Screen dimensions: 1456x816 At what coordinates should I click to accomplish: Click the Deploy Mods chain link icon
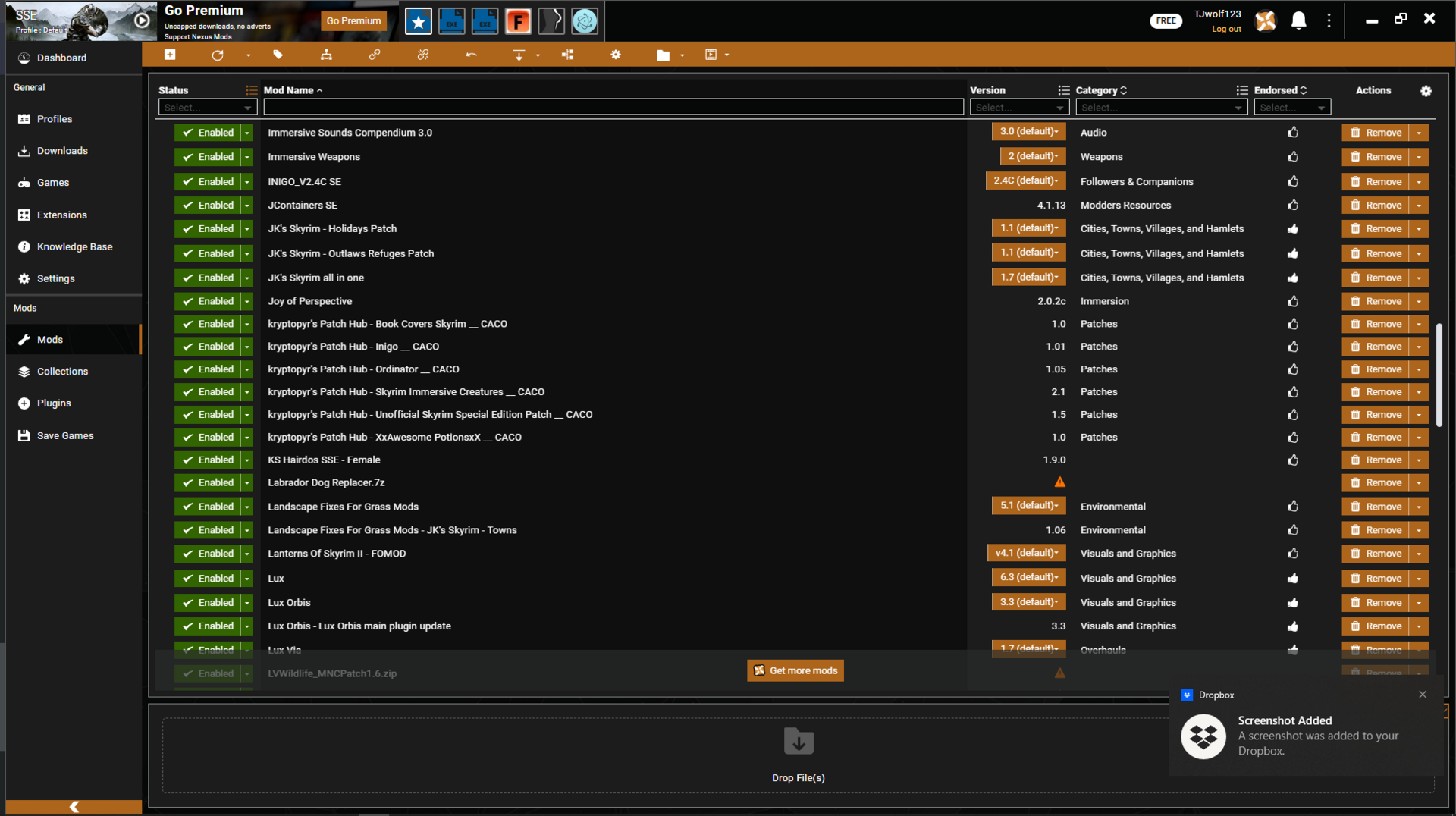[375, 55]
